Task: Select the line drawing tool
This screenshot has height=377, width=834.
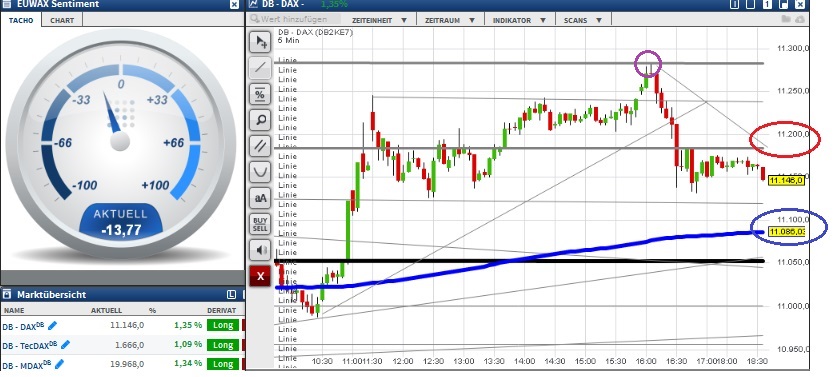Action: pos(260,68)
